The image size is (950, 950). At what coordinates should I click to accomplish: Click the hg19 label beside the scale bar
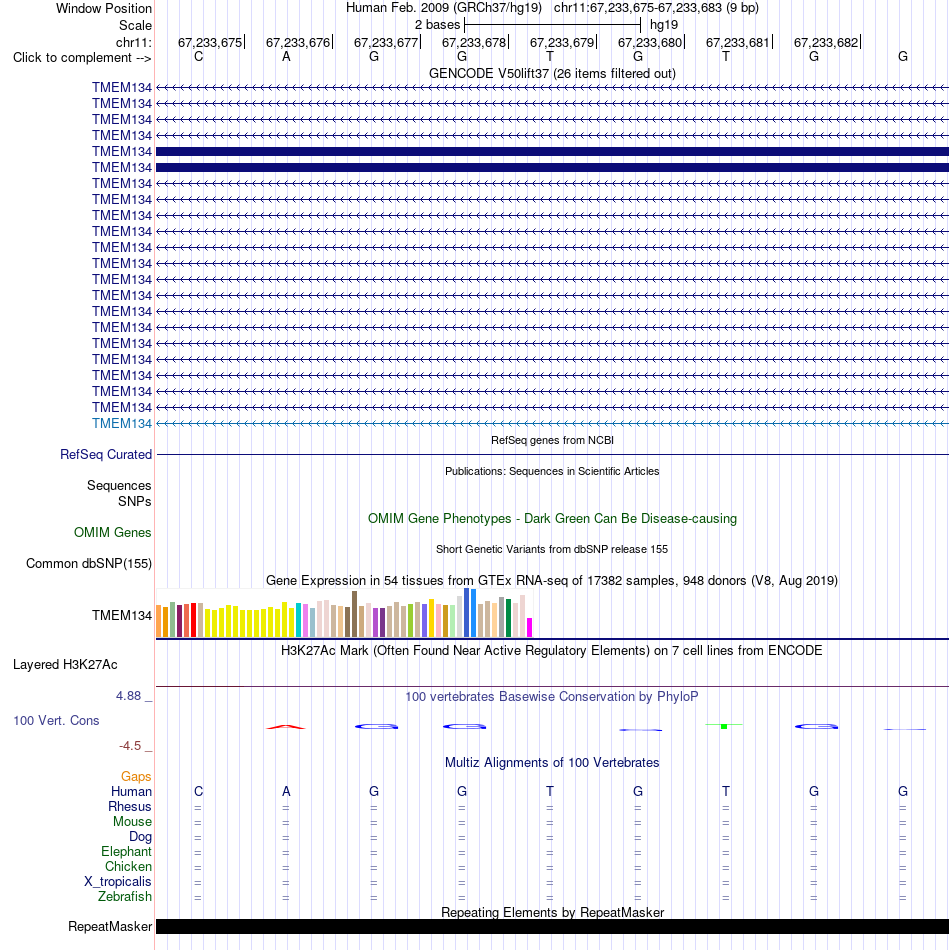pos(663,25)
